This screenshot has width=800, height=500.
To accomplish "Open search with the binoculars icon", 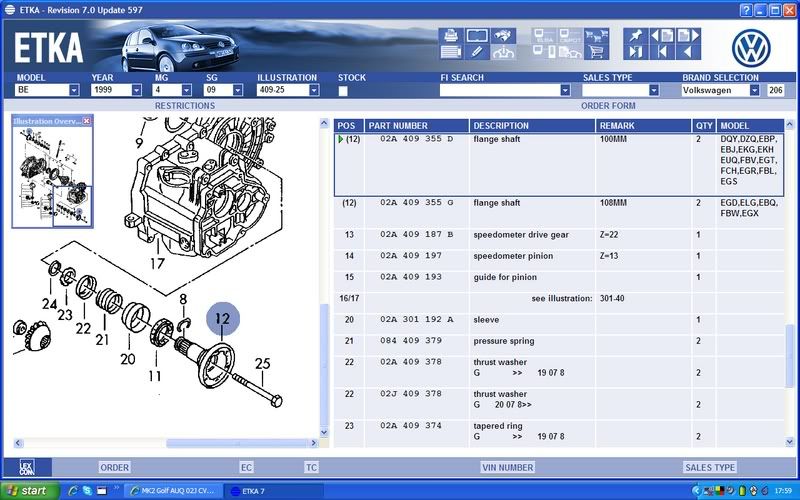I will coord(503,35).
